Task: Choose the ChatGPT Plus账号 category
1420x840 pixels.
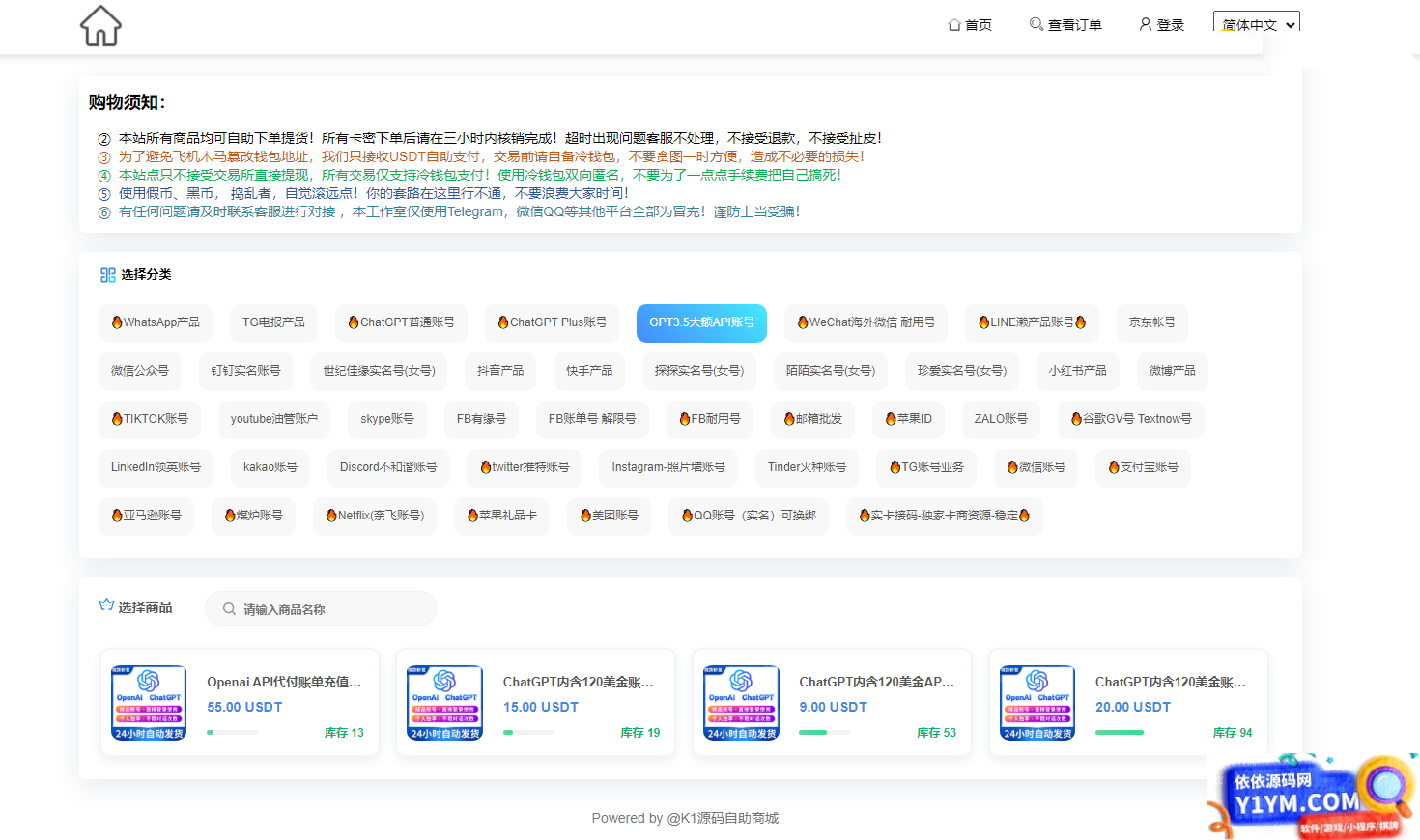Action: click(553, 322)
